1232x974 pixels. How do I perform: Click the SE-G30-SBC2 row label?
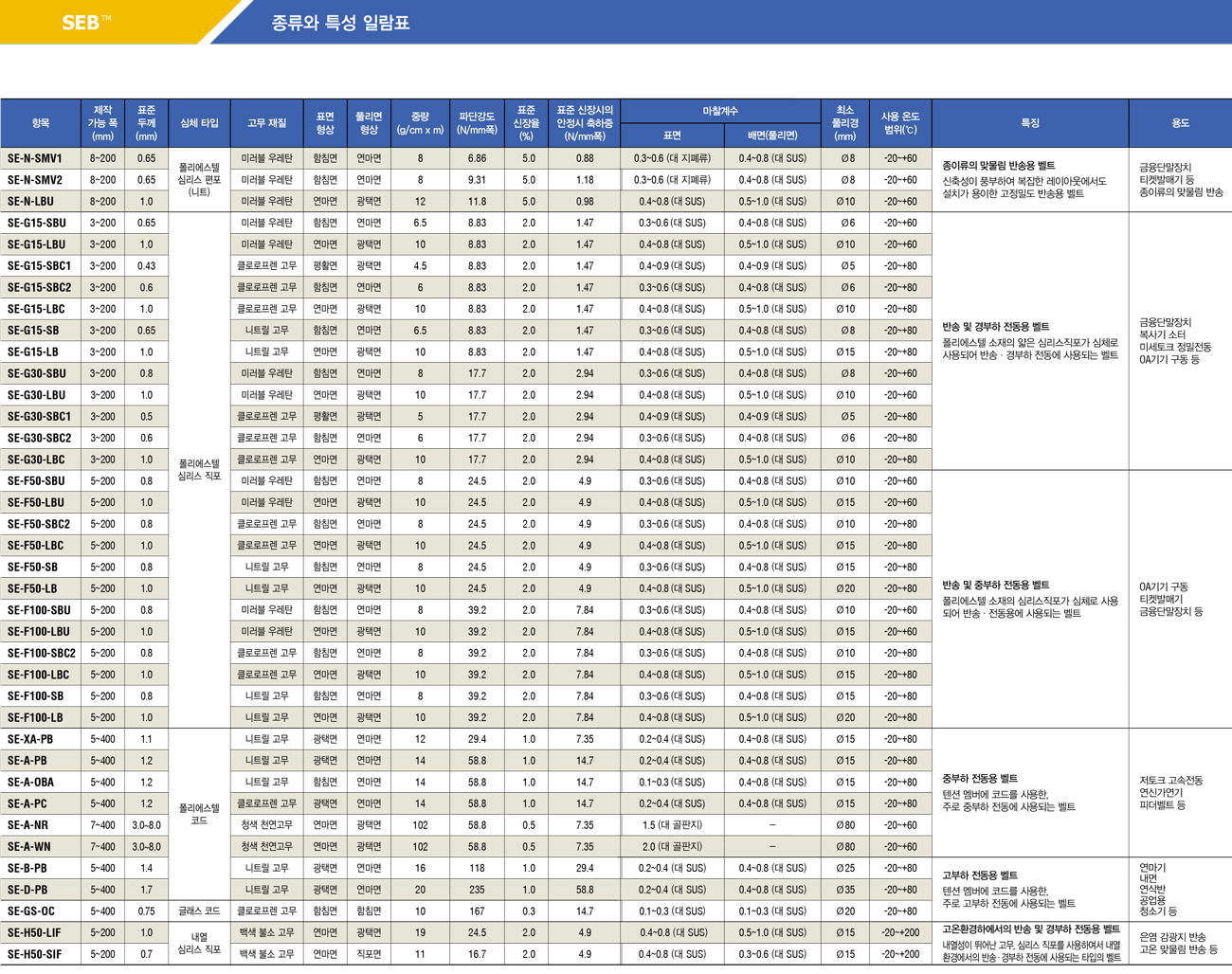pyautogui.click(x=40, y=439)
